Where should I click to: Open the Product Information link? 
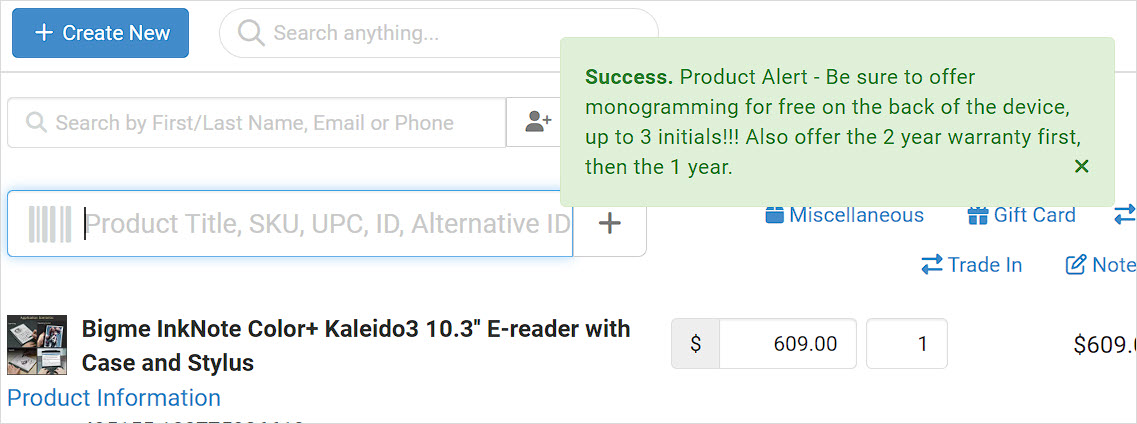[114, 397]
